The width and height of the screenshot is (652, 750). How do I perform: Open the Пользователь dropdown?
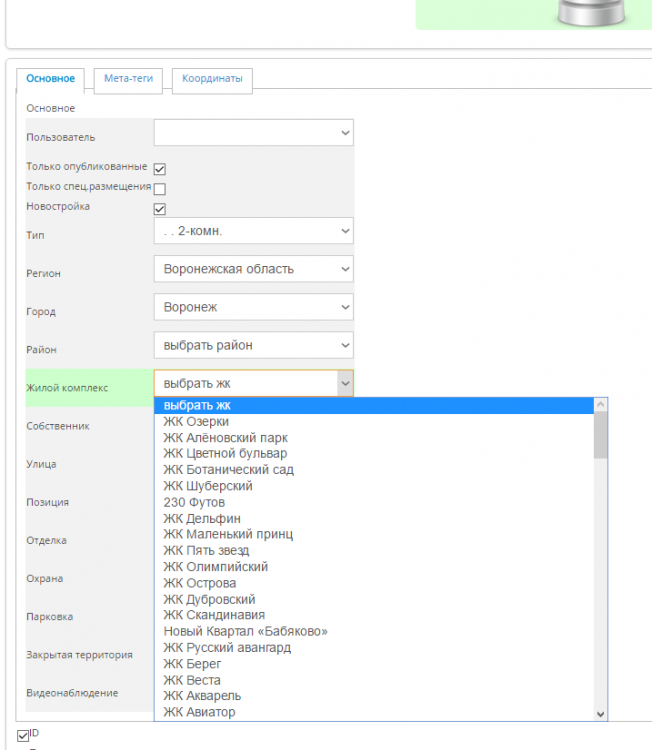click(x=253, y=132)
